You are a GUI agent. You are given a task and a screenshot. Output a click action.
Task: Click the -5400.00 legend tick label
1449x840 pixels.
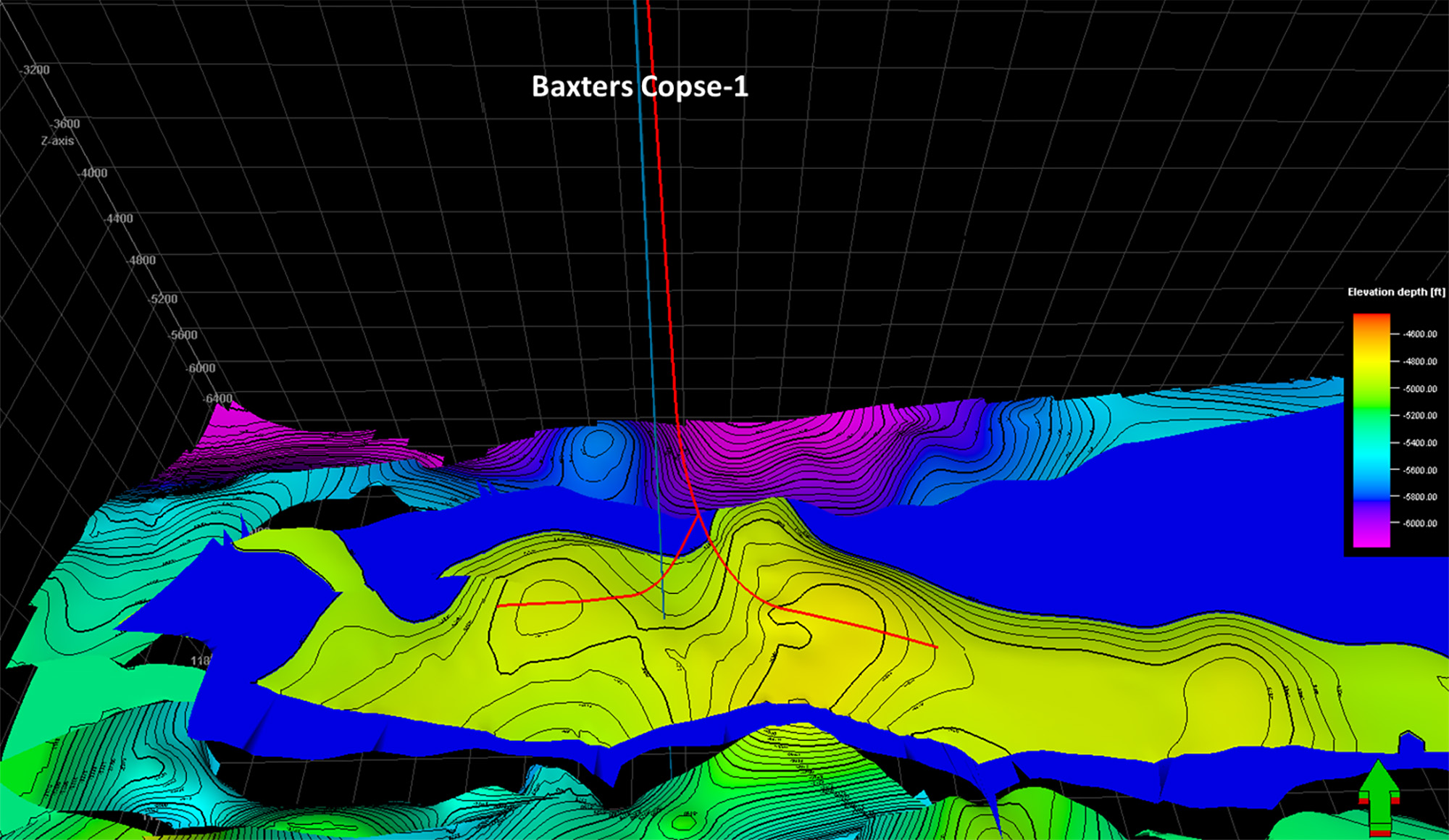[1419, 442]
